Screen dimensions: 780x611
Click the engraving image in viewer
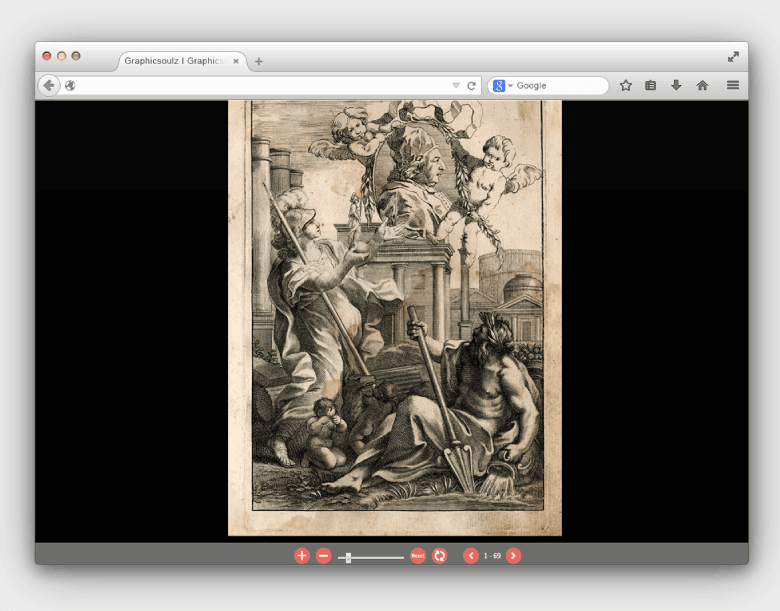tap(395, 318)
